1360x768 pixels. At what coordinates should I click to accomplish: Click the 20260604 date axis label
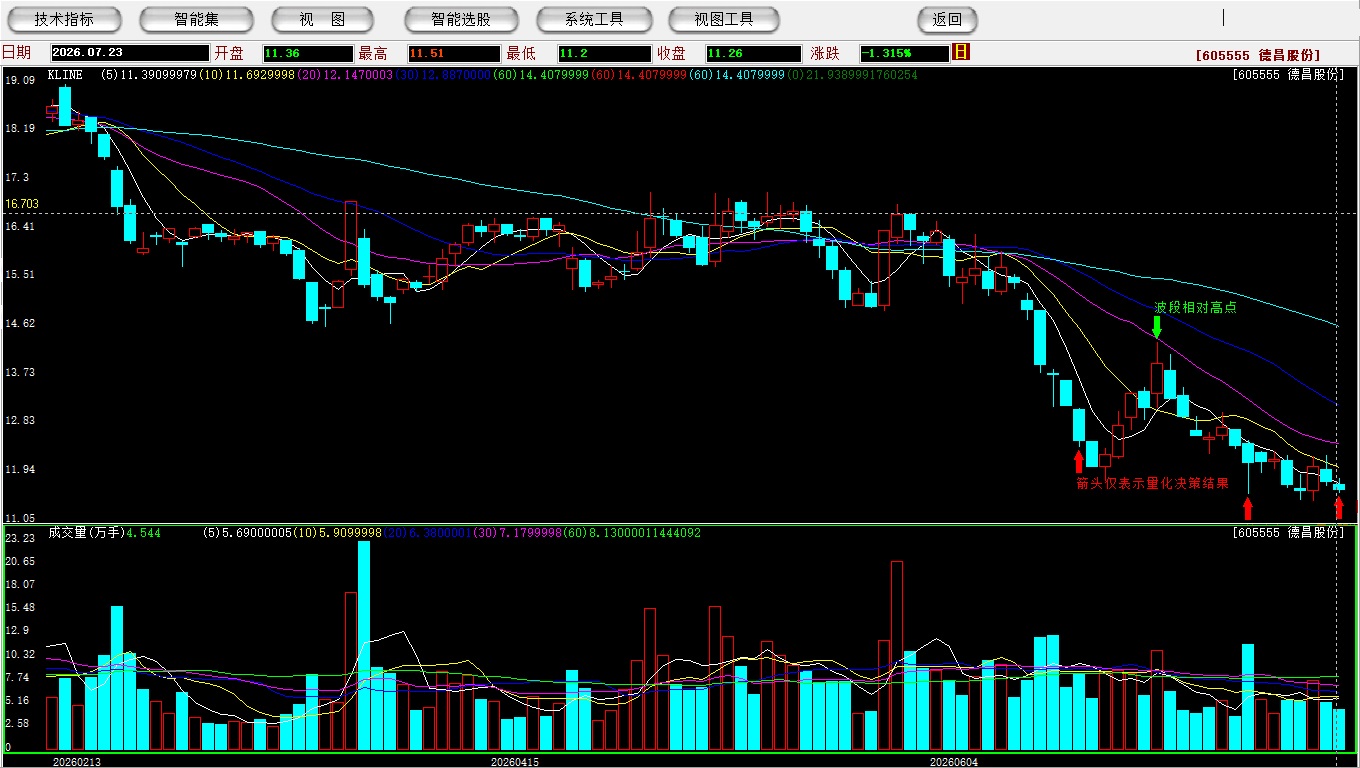point(954,762)
